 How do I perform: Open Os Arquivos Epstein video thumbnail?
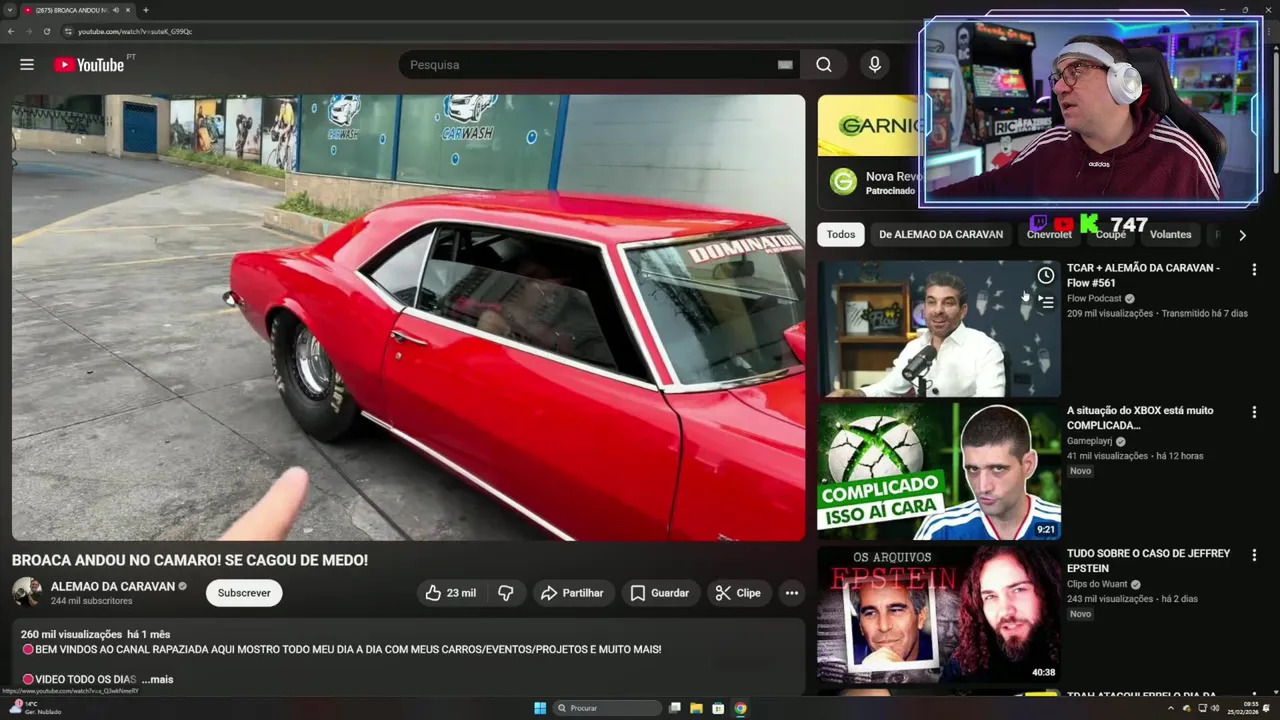939,615
